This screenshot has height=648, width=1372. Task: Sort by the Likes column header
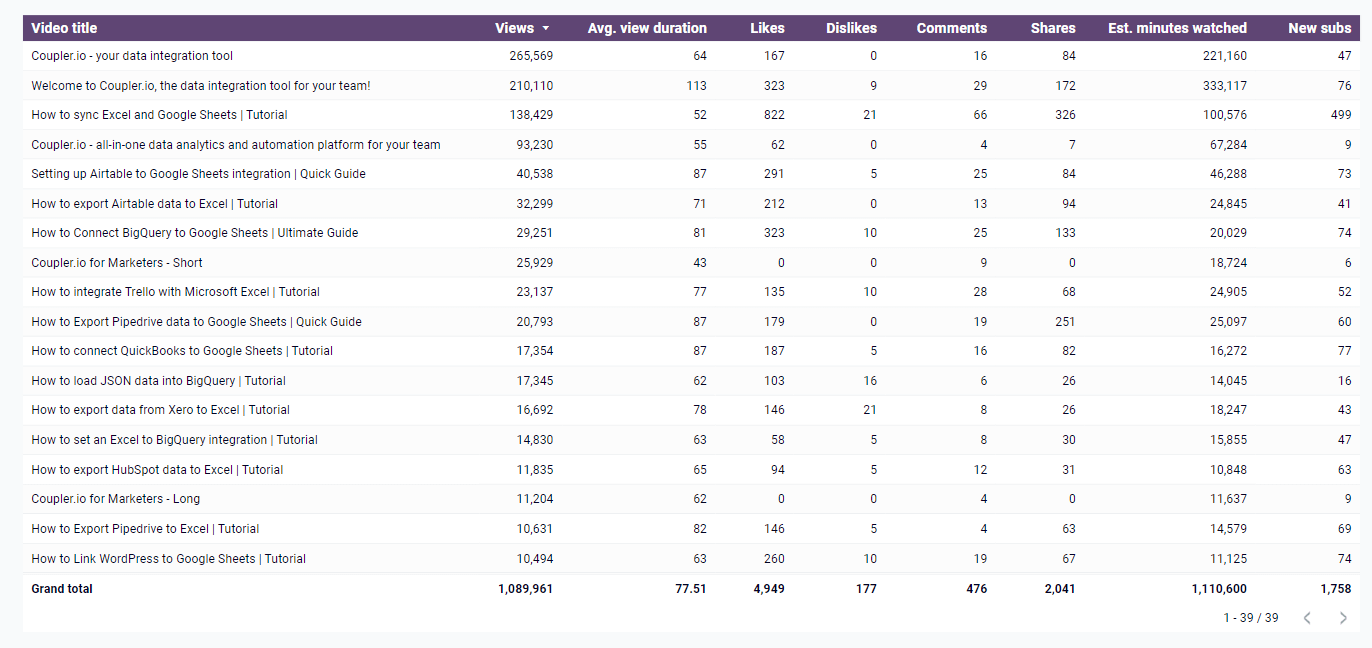[767, 28]
